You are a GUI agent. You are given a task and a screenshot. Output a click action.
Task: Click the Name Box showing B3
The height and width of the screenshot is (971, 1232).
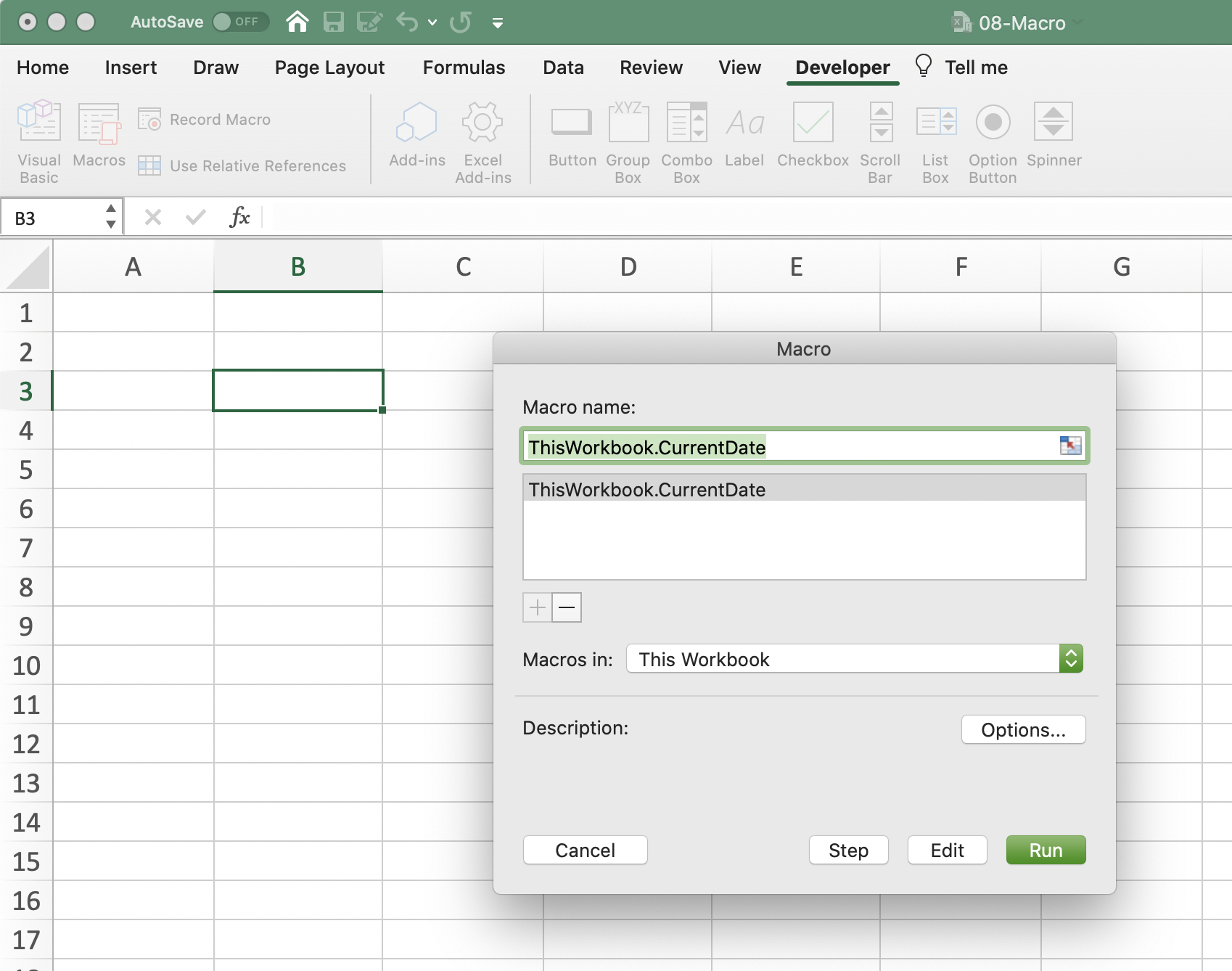(x=51, y=218)
